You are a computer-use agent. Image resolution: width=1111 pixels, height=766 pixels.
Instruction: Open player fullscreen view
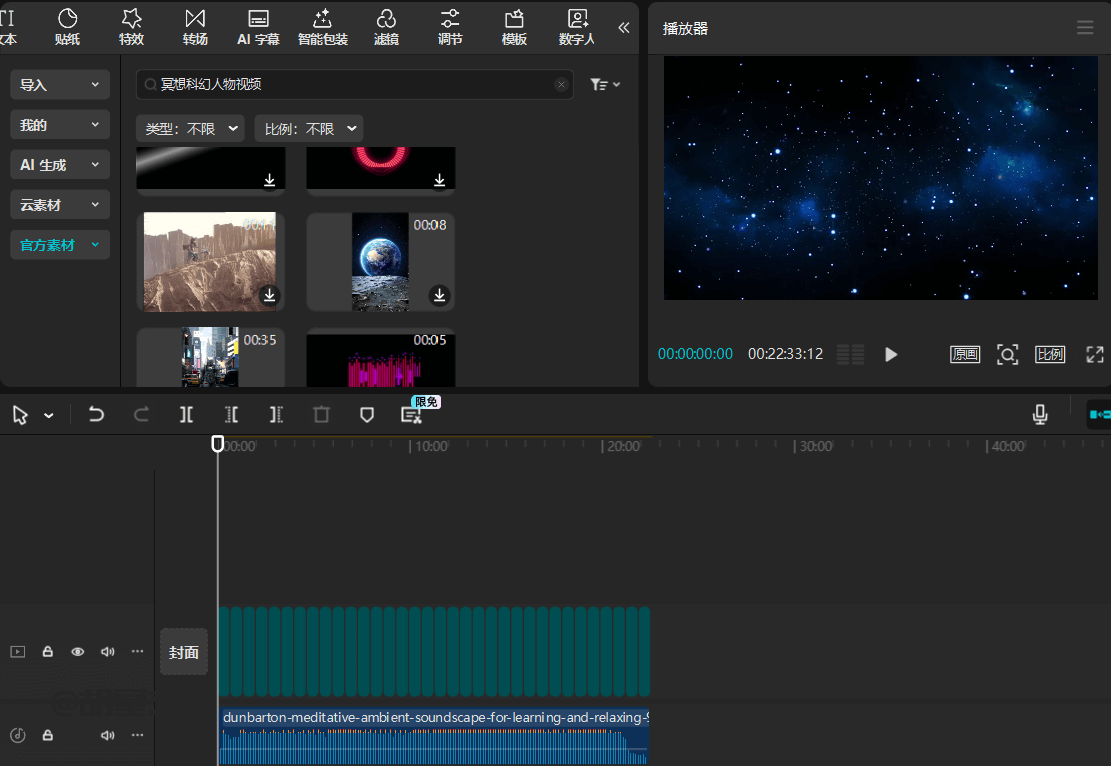(x=1095, y=354)
